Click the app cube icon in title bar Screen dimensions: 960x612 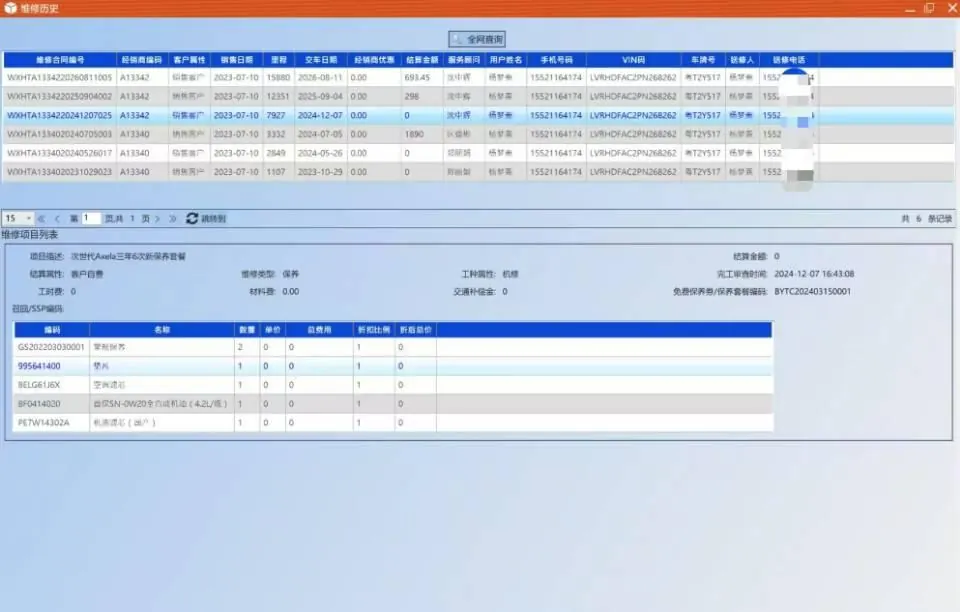point(10,8)
